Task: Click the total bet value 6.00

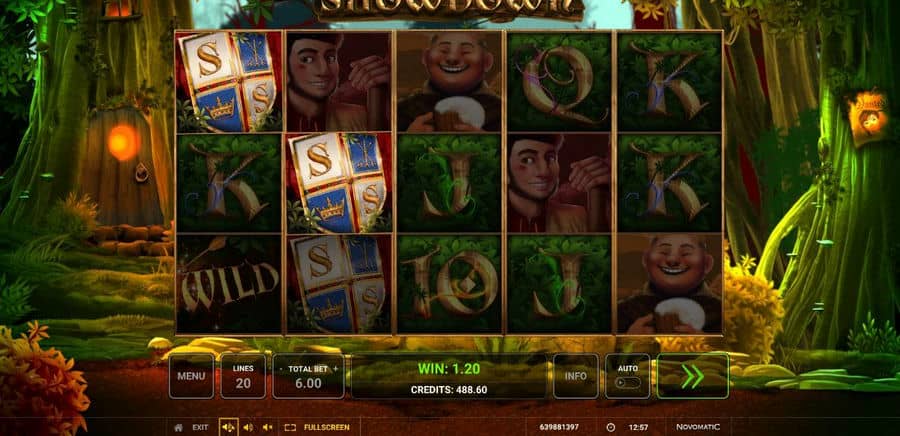Action: click(x=308, y=383)
